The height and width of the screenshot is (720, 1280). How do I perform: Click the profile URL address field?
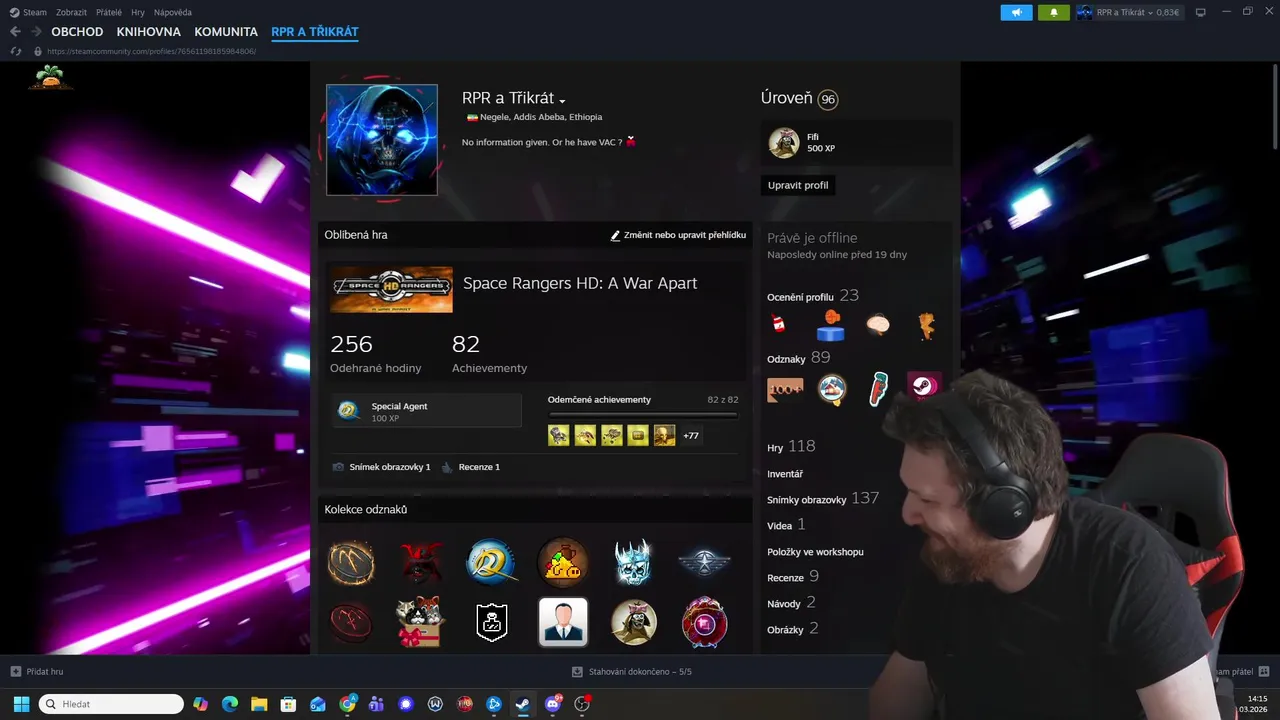coord(152,51)
